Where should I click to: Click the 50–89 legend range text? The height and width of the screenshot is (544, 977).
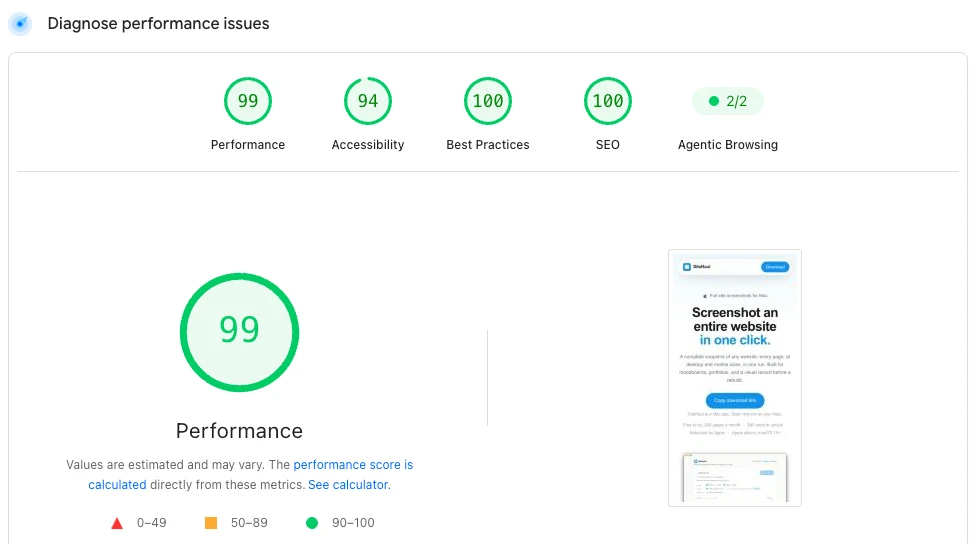(249, 523)
